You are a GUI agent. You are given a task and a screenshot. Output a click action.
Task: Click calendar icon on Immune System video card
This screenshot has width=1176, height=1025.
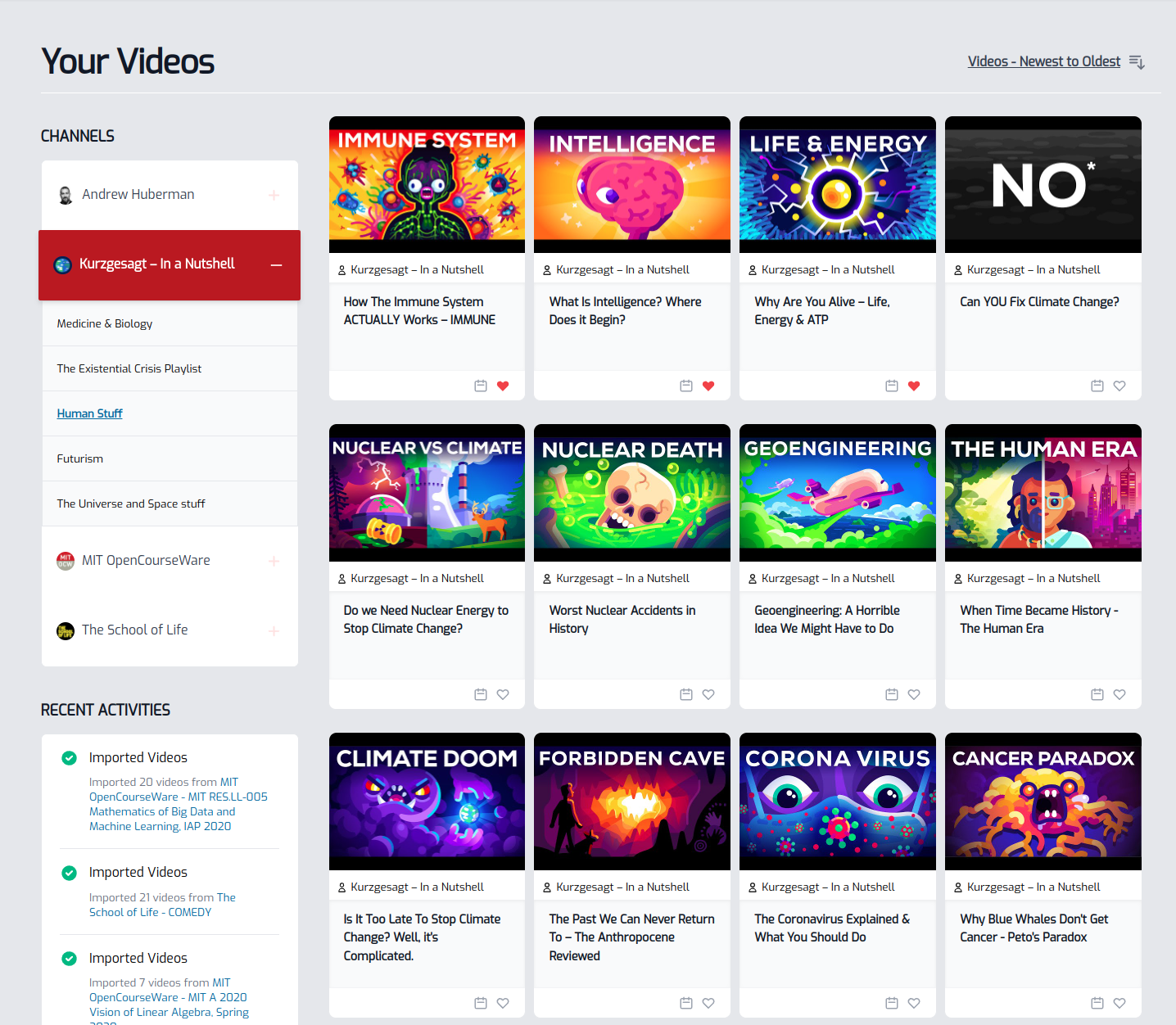(481, 386)
